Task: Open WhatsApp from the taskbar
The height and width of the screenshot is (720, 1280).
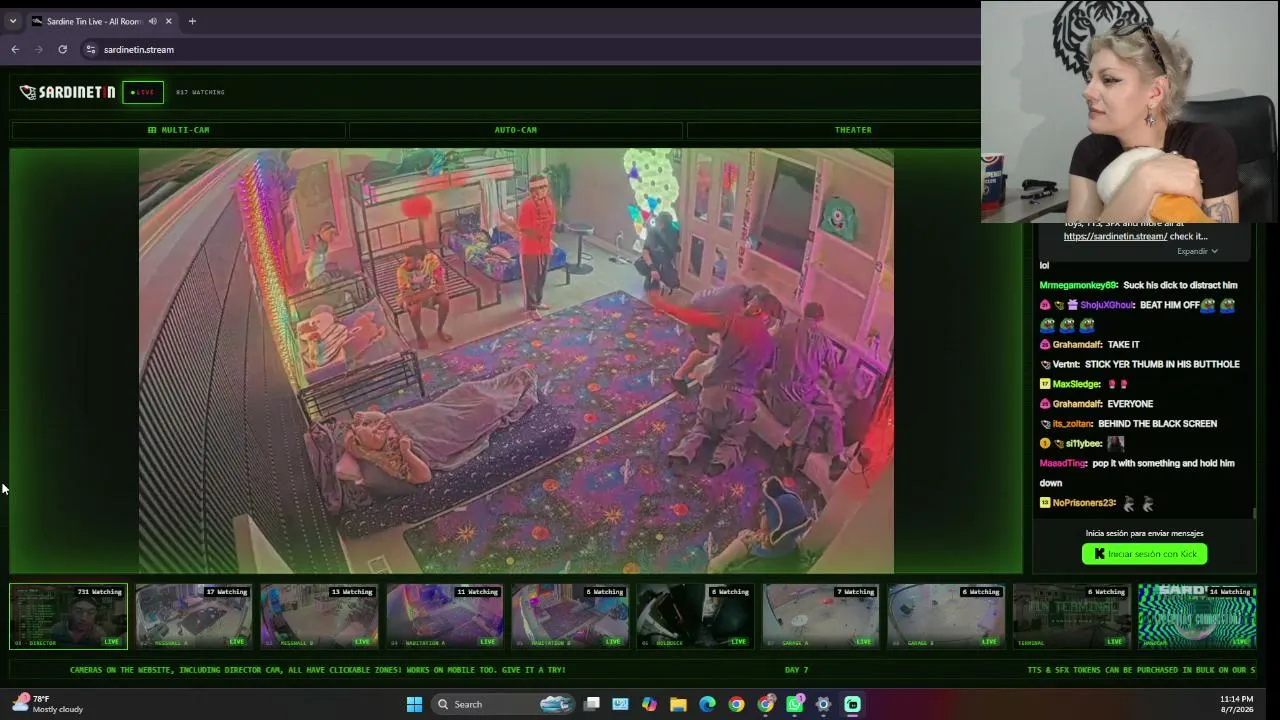Action: click(x=794, y=704)
